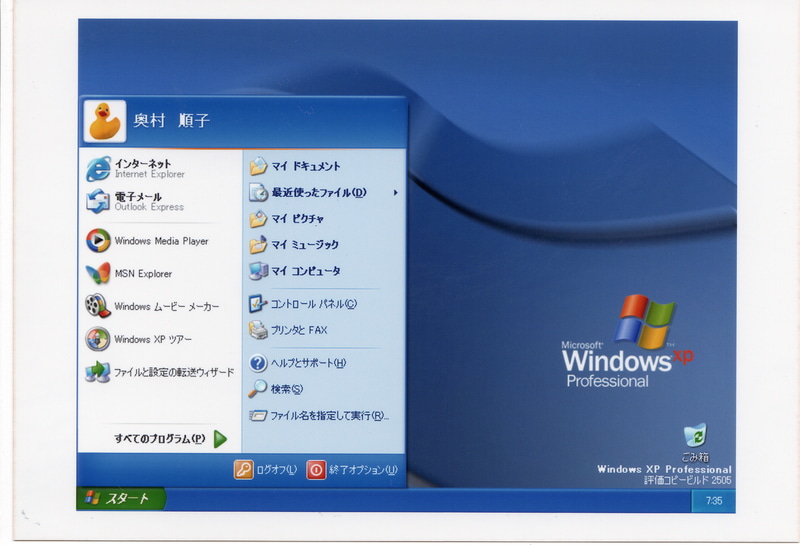Click the 'Windows Media Player' label
800x545 pixels.
tap(161, 241)
